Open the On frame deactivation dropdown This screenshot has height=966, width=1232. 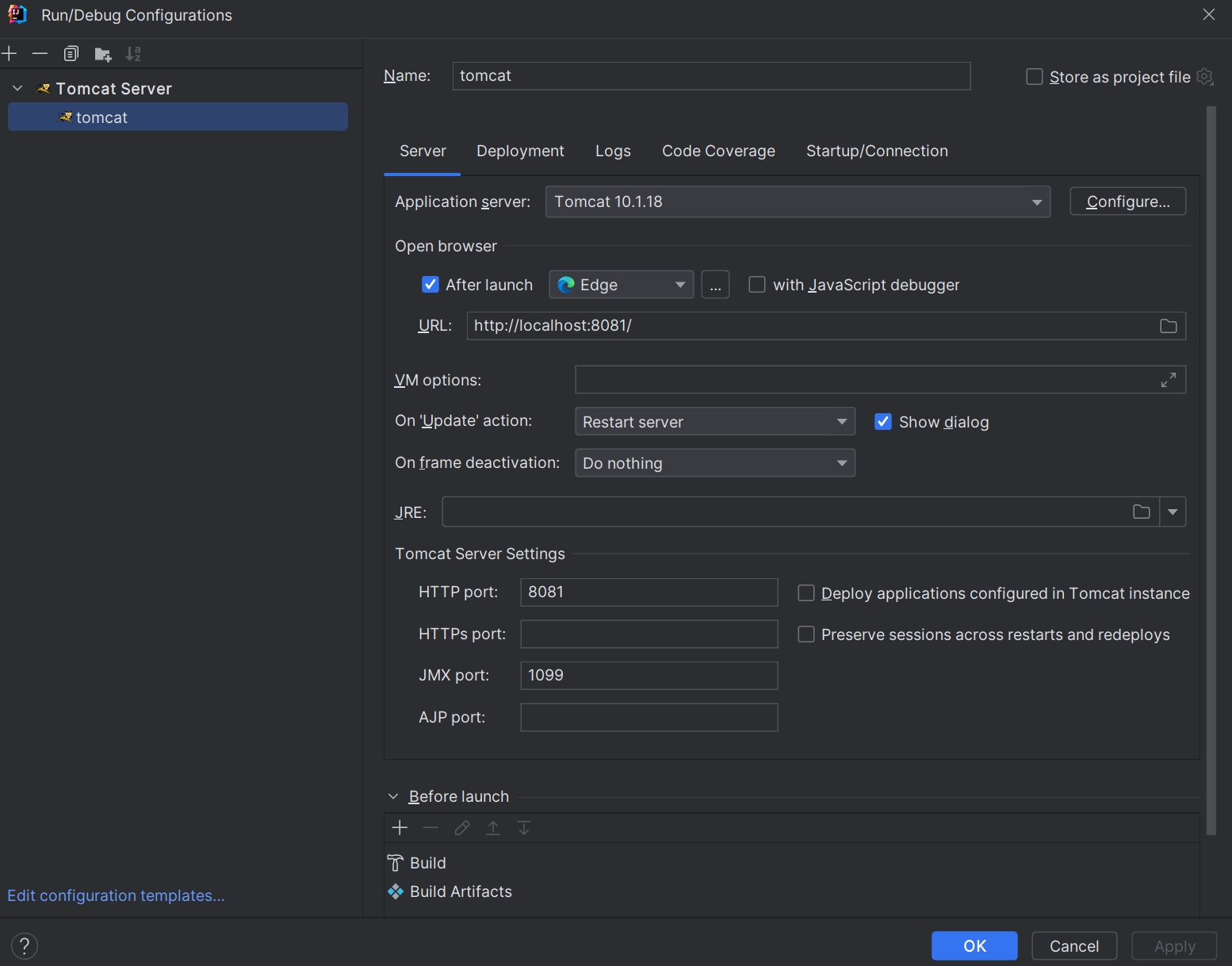point(715,463)
